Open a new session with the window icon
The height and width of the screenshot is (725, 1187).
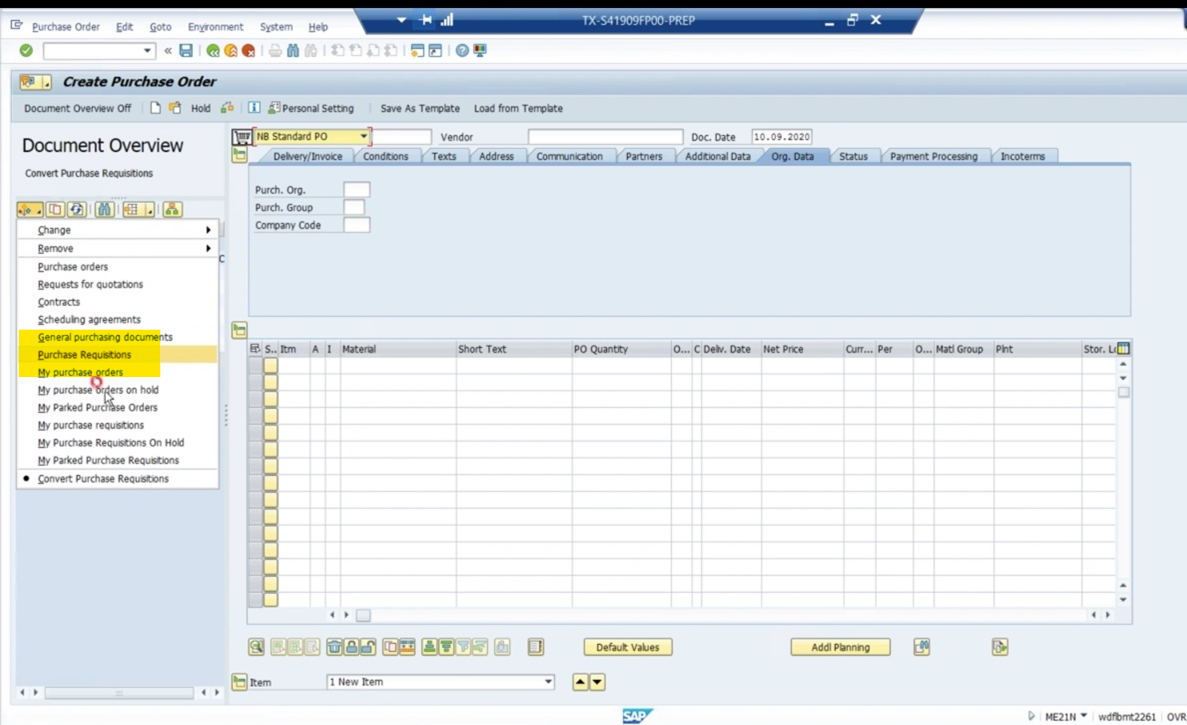coord(417,51)
